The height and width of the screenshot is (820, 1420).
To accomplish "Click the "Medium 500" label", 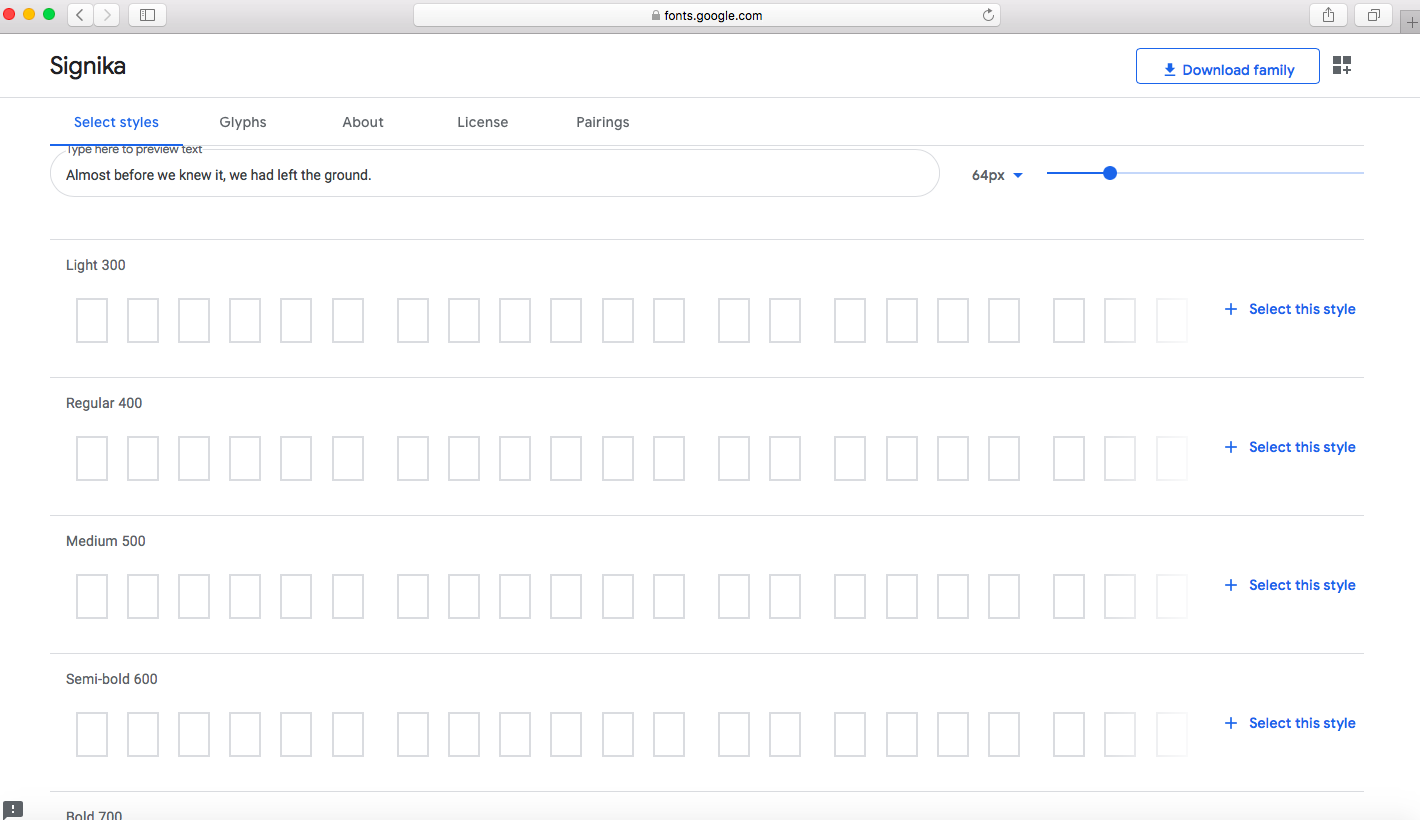I will pyautogui.click(x=106, y=541).
